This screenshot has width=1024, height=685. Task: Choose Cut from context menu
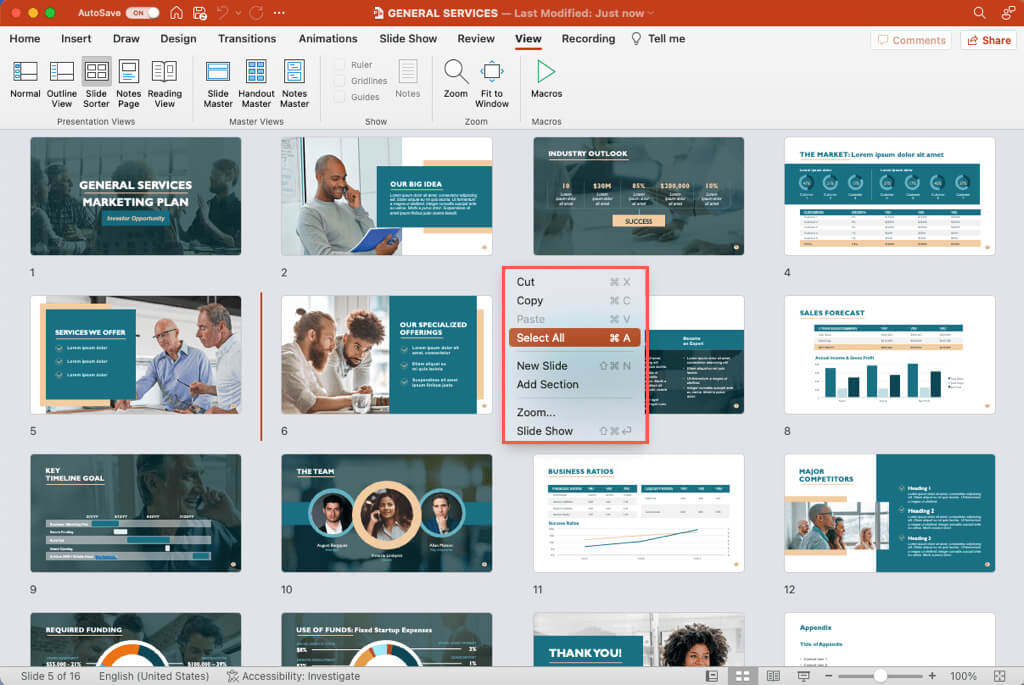point(574,282)
